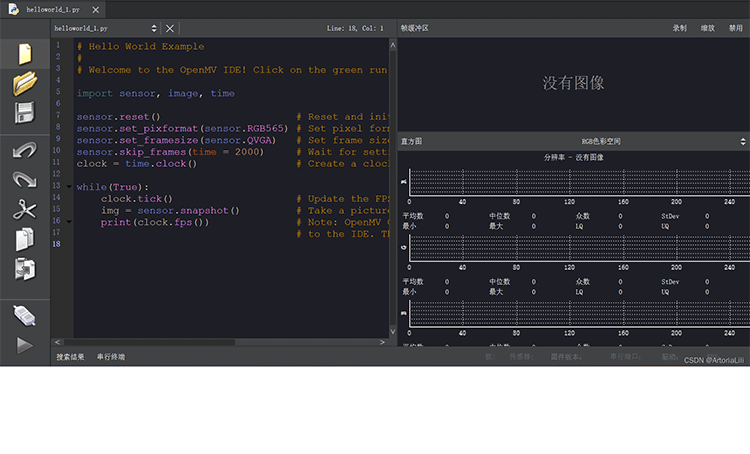Open the 搜索结果 search results tab
This screenshot has height=454, width=750.
(70, 357)
